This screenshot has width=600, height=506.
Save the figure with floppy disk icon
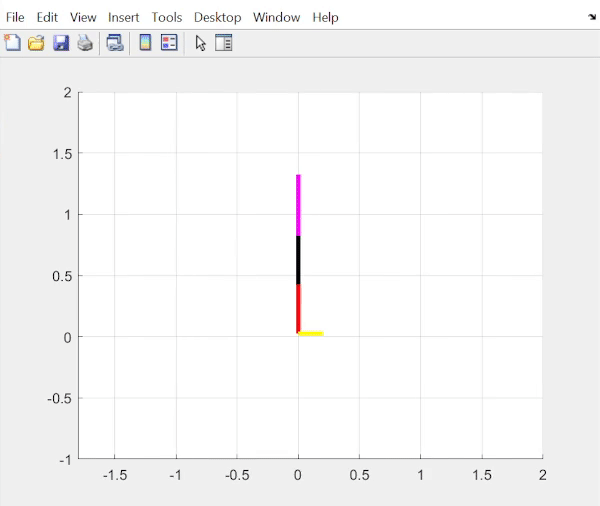pos(61,43)
